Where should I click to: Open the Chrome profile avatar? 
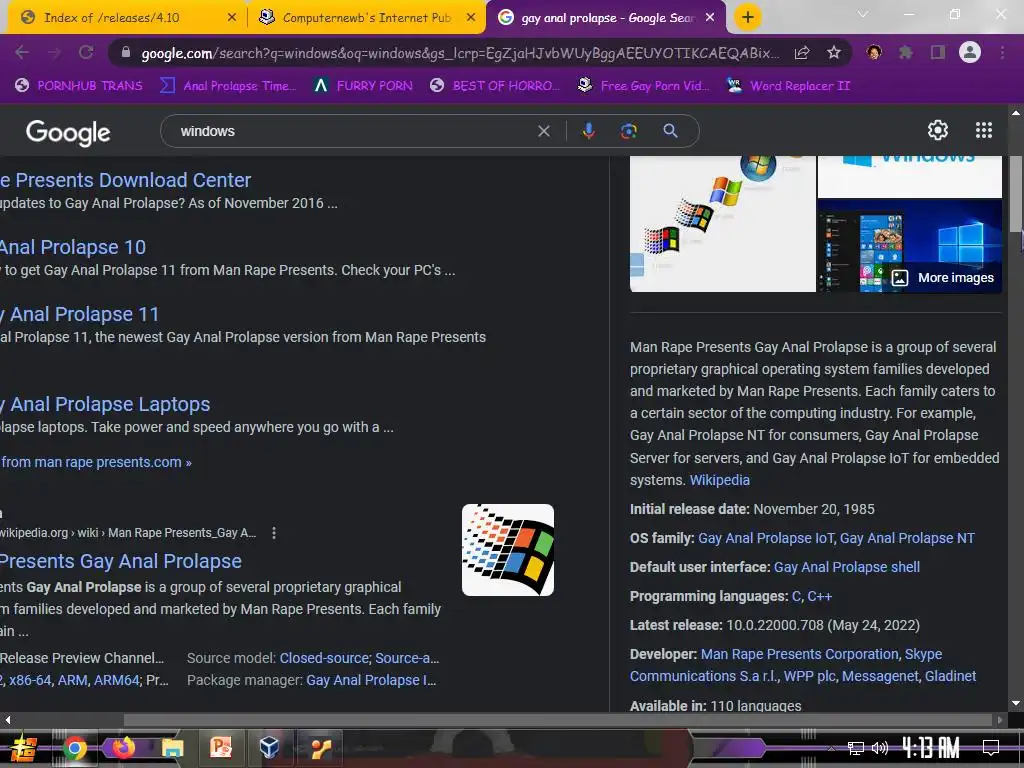pyautogui.click(x=970, y=52)
